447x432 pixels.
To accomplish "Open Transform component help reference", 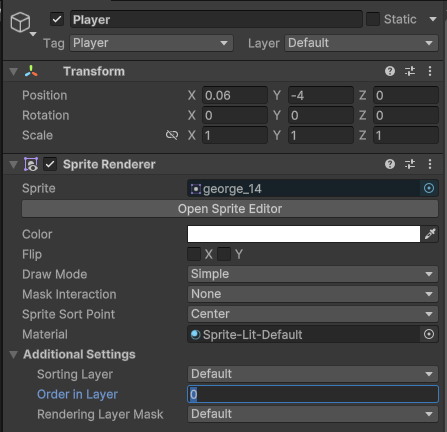I will coord(390,71).
